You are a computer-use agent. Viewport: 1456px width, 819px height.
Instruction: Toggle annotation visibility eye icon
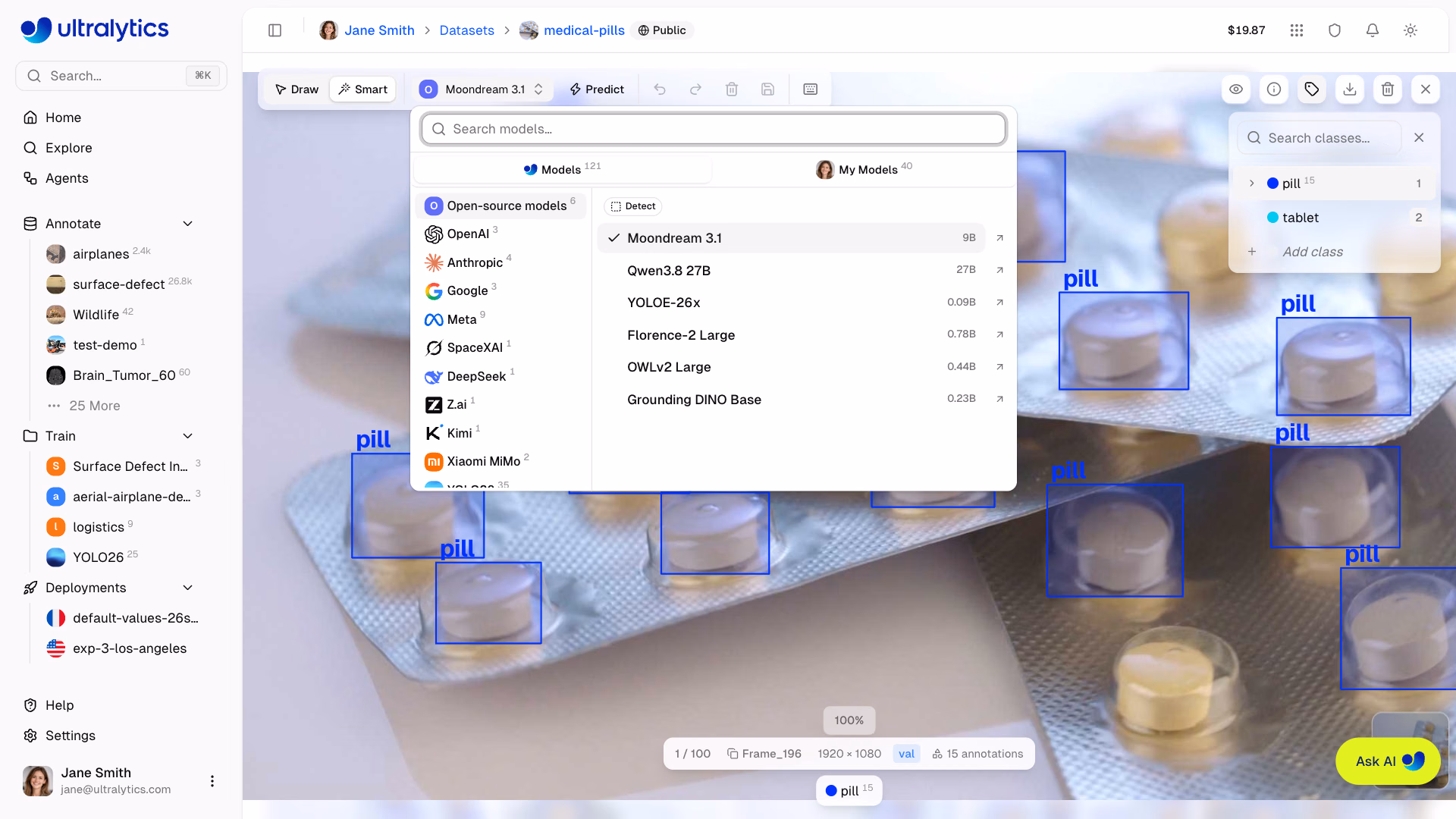click(x=1236, y=89)
